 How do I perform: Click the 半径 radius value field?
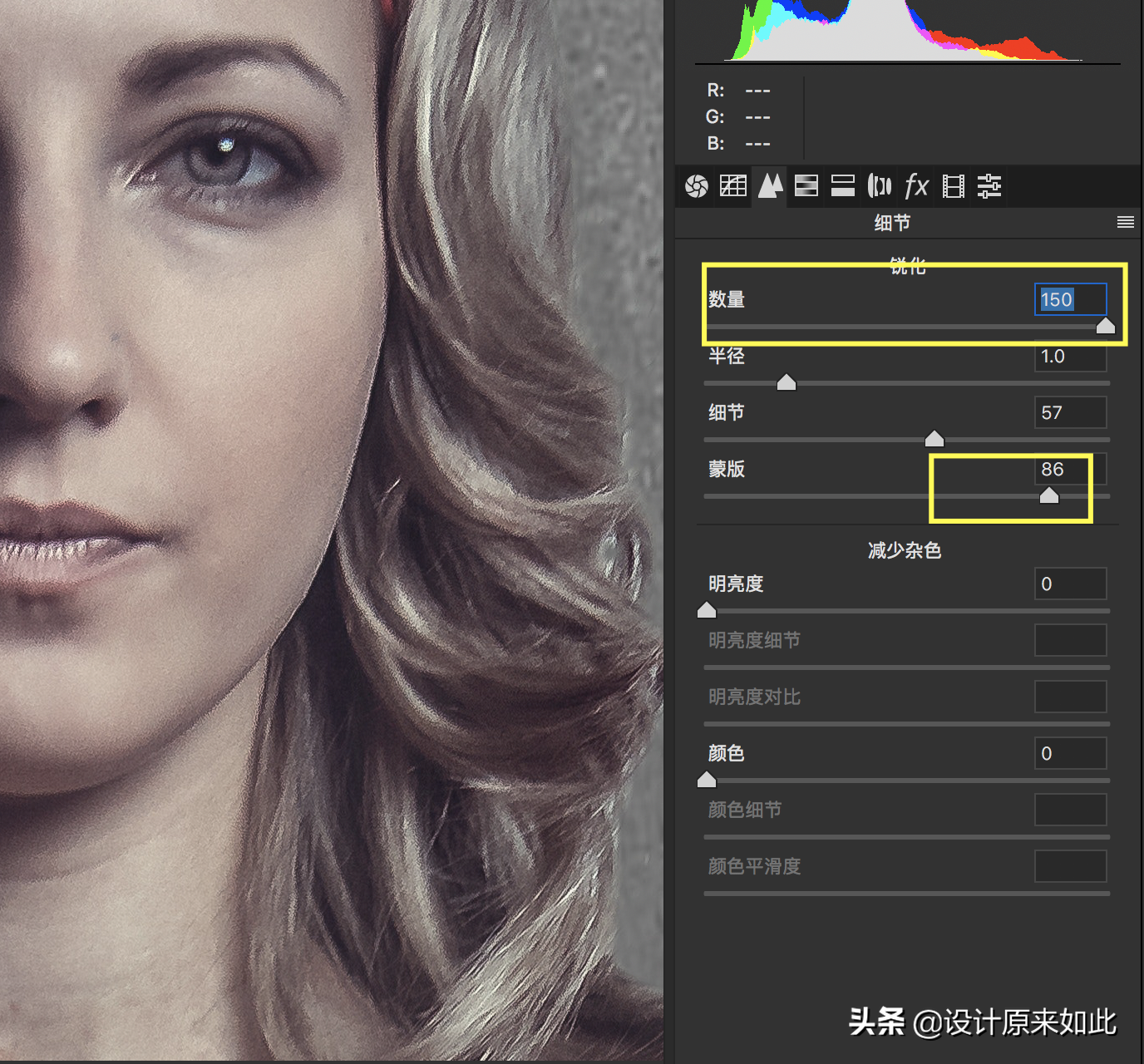(1070, 356)
